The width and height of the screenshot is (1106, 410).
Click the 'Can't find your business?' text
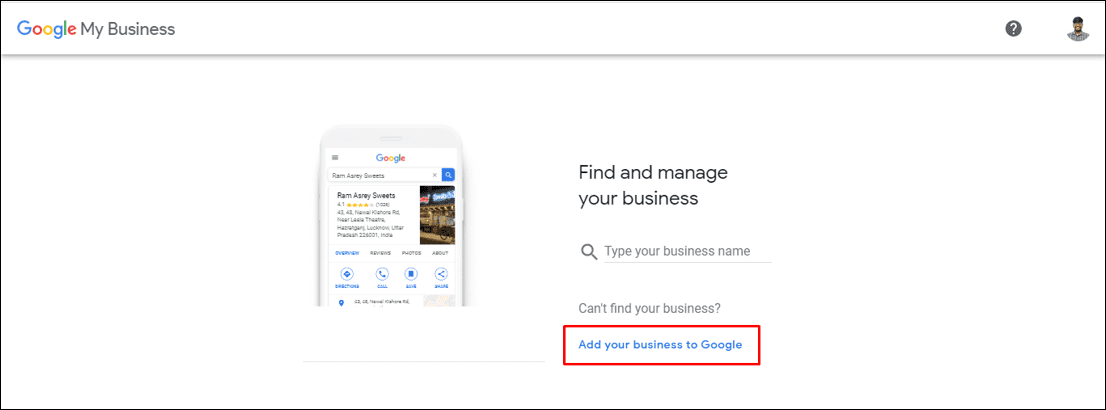pyautogui.click(x=650, y=308)
